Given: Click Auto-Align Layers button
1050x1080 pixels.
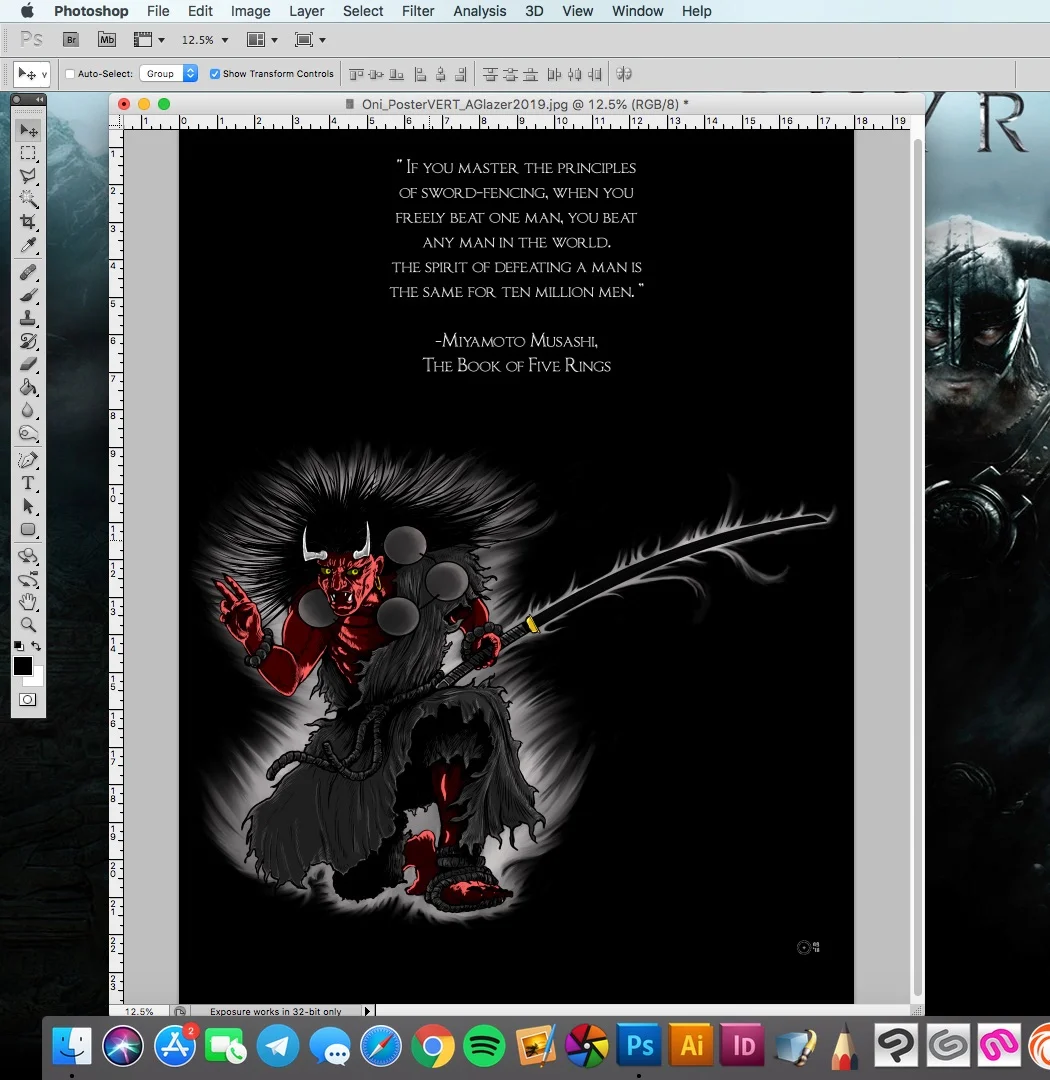Looking at the screenshot, I should point(624,74).
